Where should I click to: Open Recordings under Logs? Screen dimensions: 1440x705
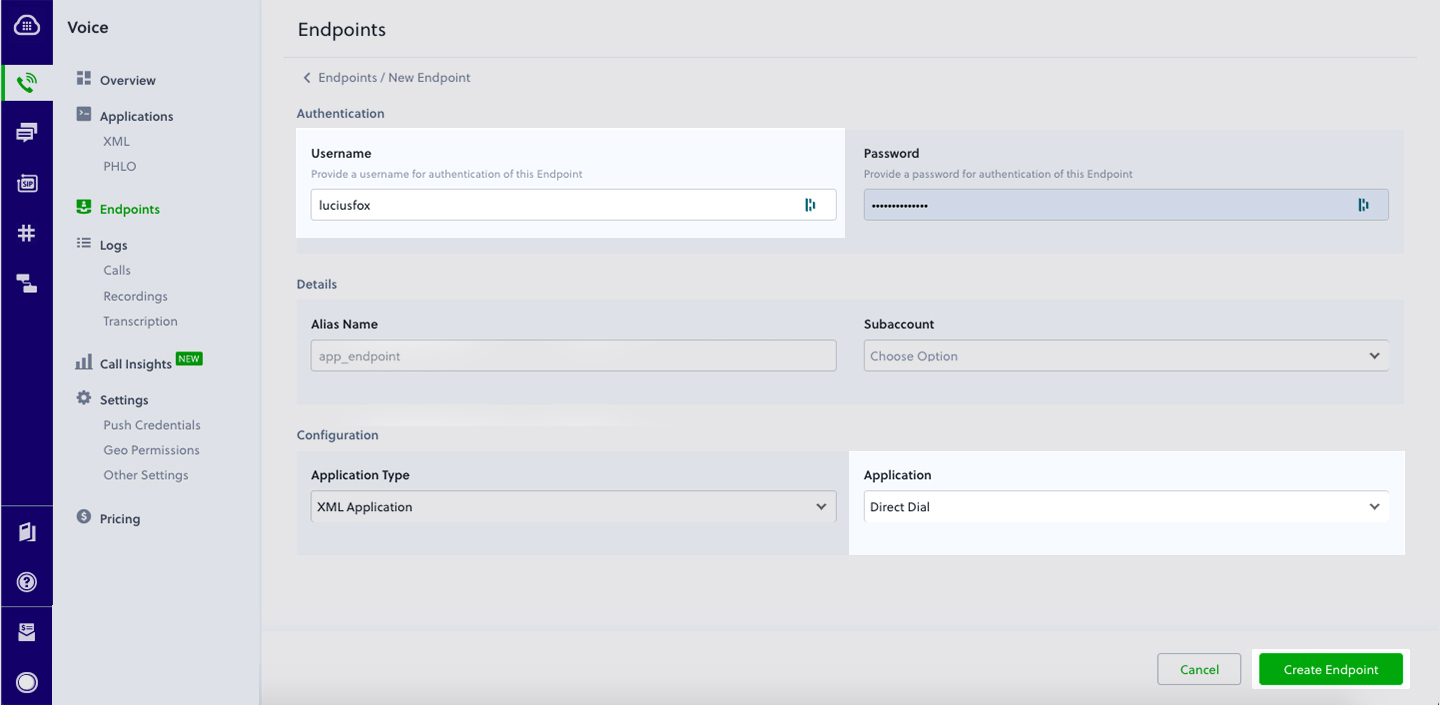pyautogui.click(x=135, y=296)
